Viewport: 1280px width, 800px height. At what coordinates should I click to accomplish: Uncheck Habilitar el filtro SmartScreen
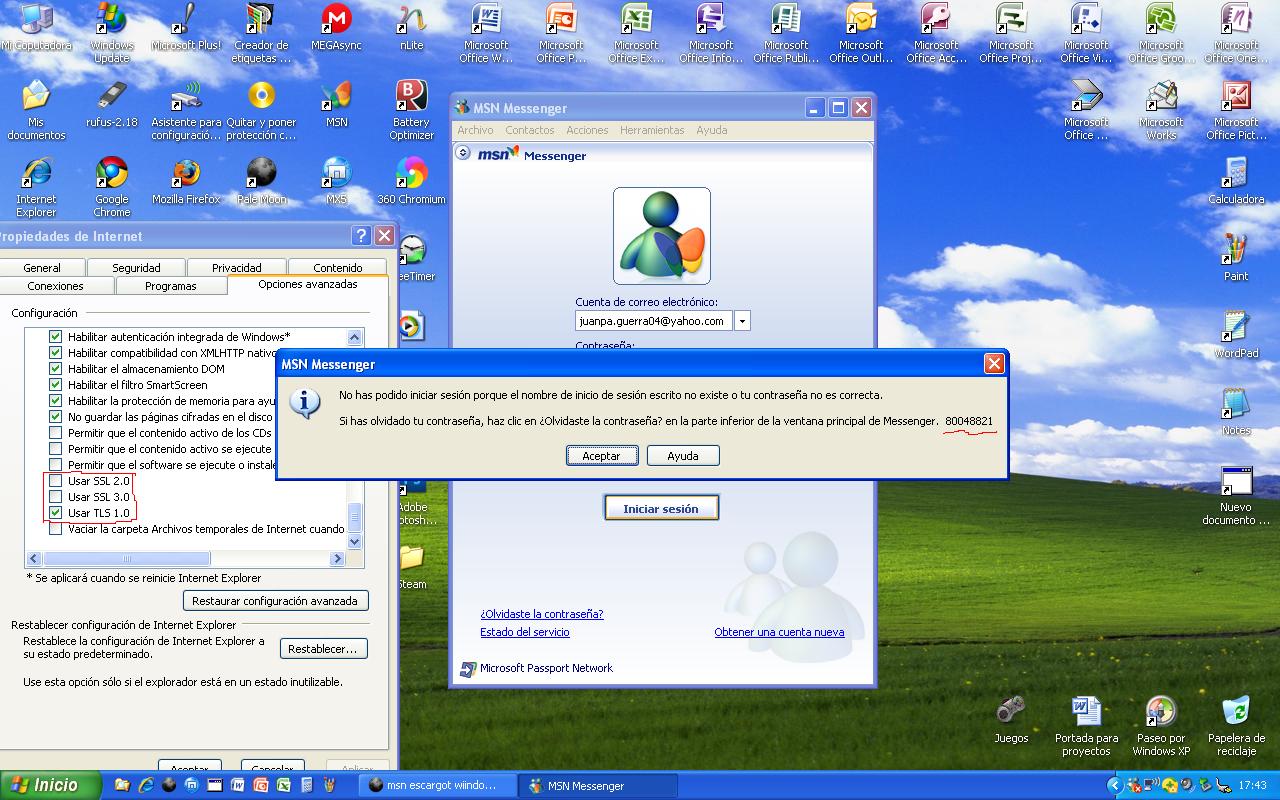[56, 385]
